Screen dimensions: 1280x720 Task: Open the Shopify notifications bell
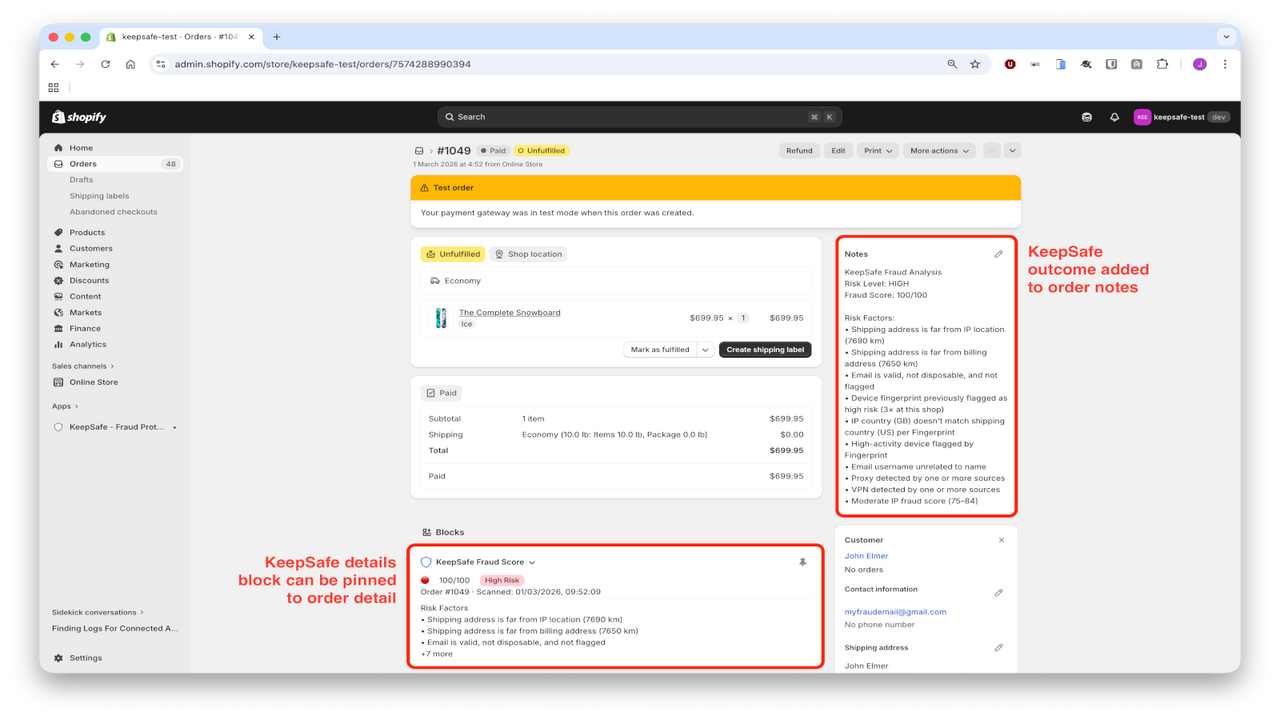click(1114, 117)
